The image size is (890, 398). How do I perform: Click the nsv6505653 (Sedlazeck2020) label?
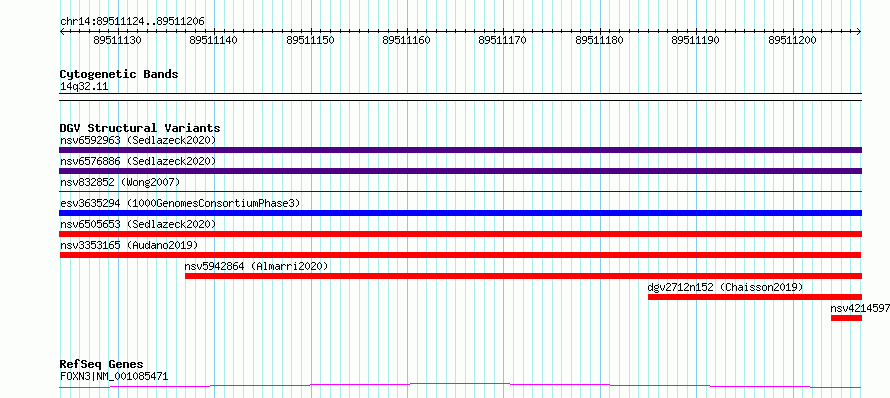[138, 224]
